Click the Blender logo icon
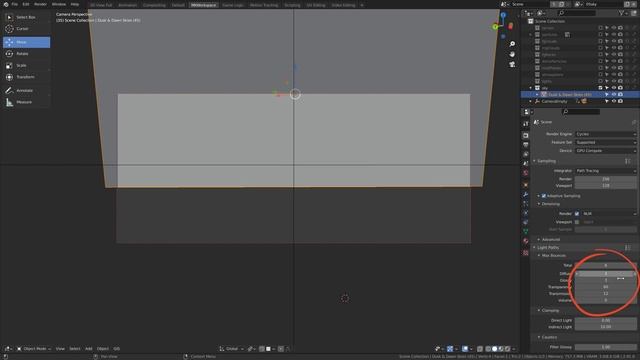Viewport: 640px width, 360px height. tap(6, 4)
